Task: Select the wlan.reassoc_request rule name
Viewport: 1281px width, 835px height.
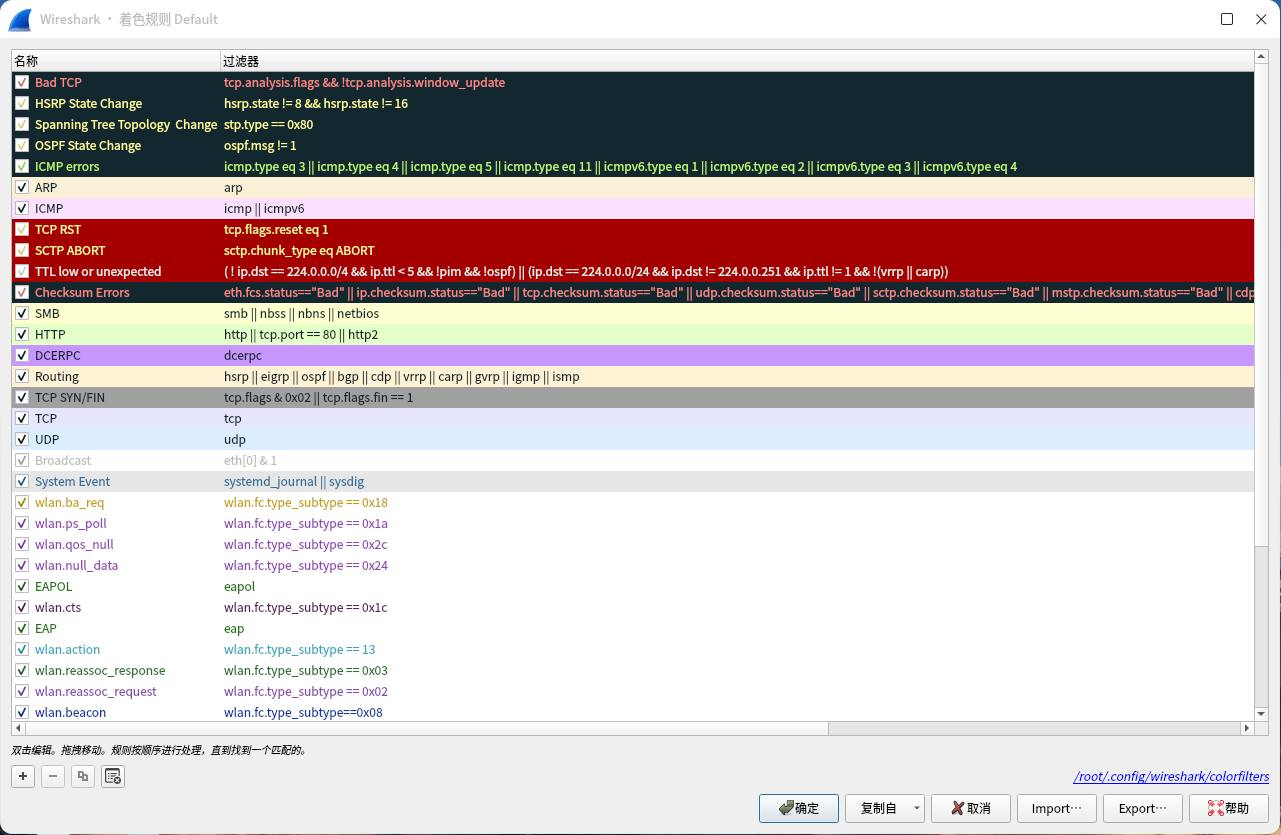Action: pyautogui.click(x=96, y=692)
